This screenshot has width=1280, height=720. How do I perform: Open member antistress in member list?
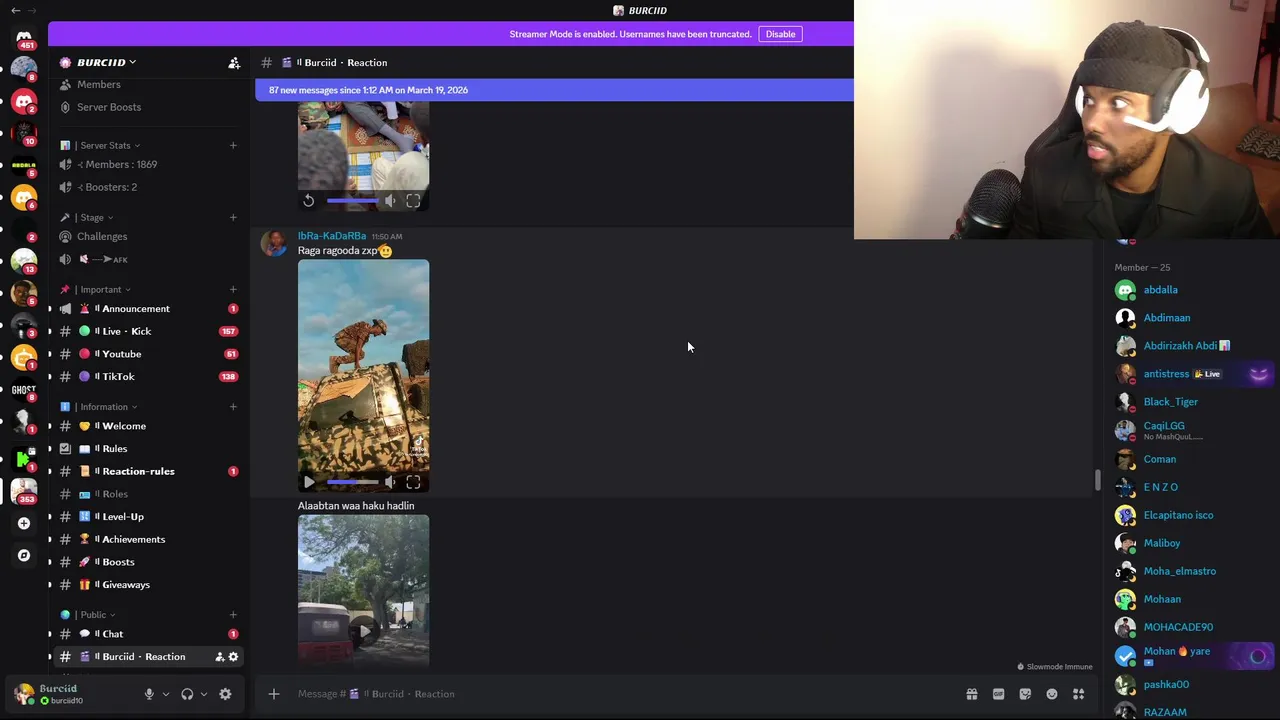[1166, 374]
